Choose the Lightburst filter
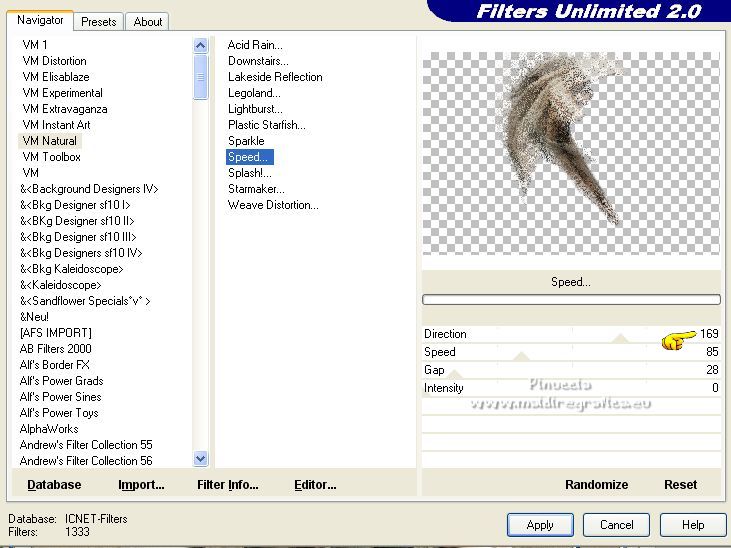The width and height of the screenshot is (731, 548). coord(255,109)
